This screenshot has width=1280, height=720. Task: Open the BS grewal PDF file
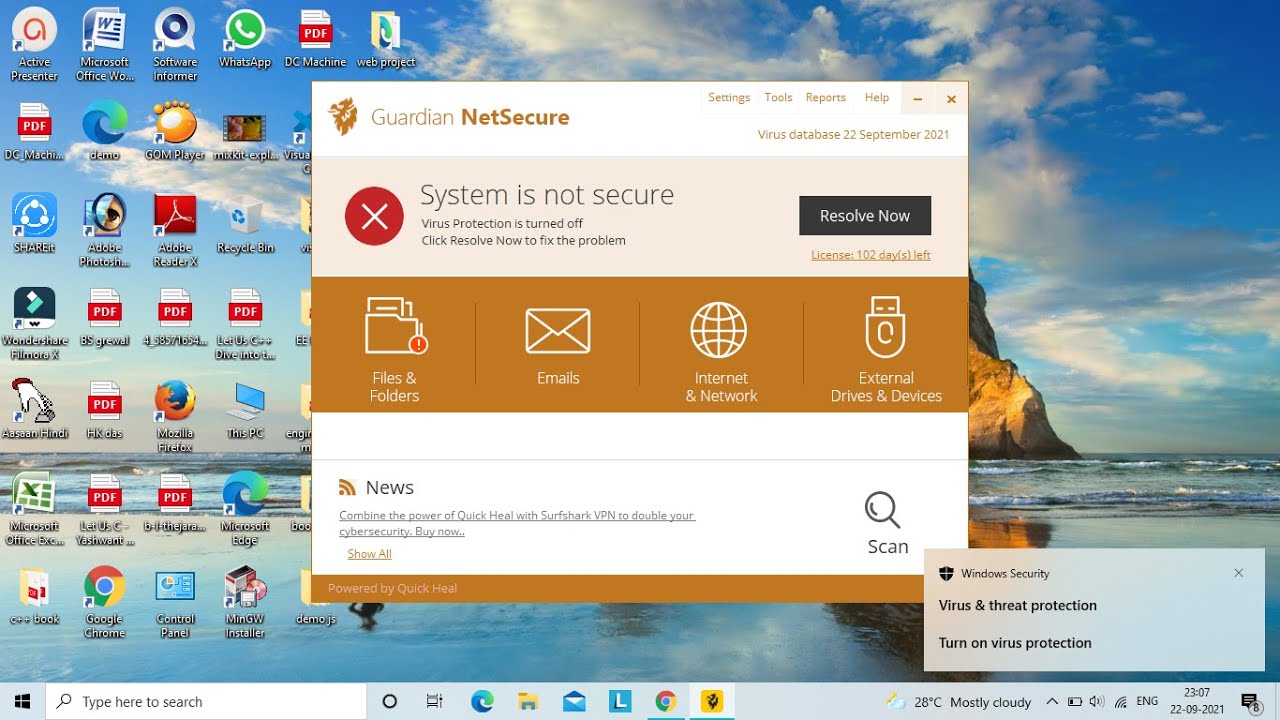coord(104,317)
